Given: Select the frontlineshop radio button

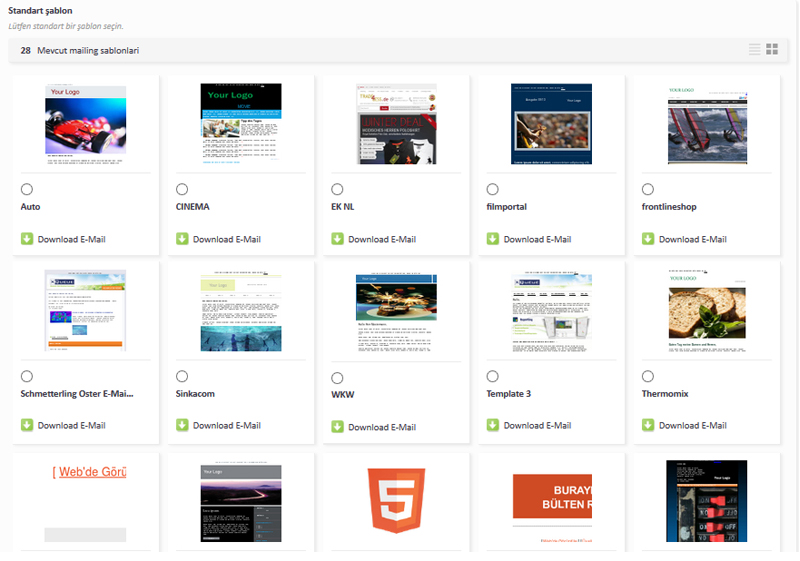Looking at the screenshot, I should (x=648, y=189).
